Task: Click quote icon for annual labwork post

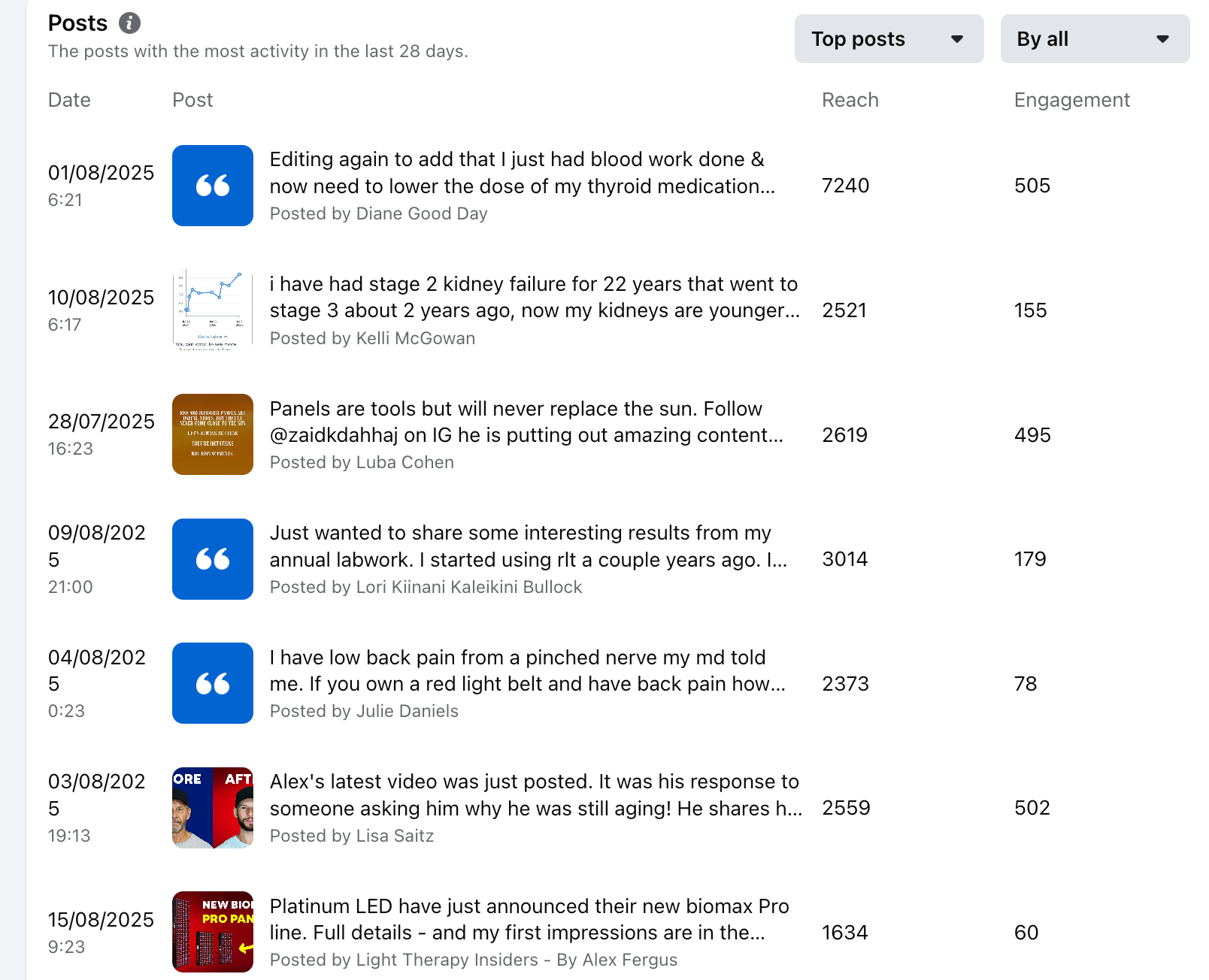Action: pyautogui.click(x=213, y=559)
